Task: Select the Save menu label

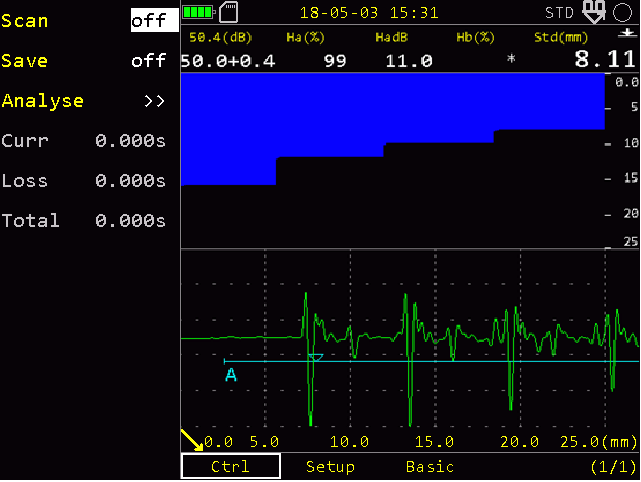Action: coord(25,61)
